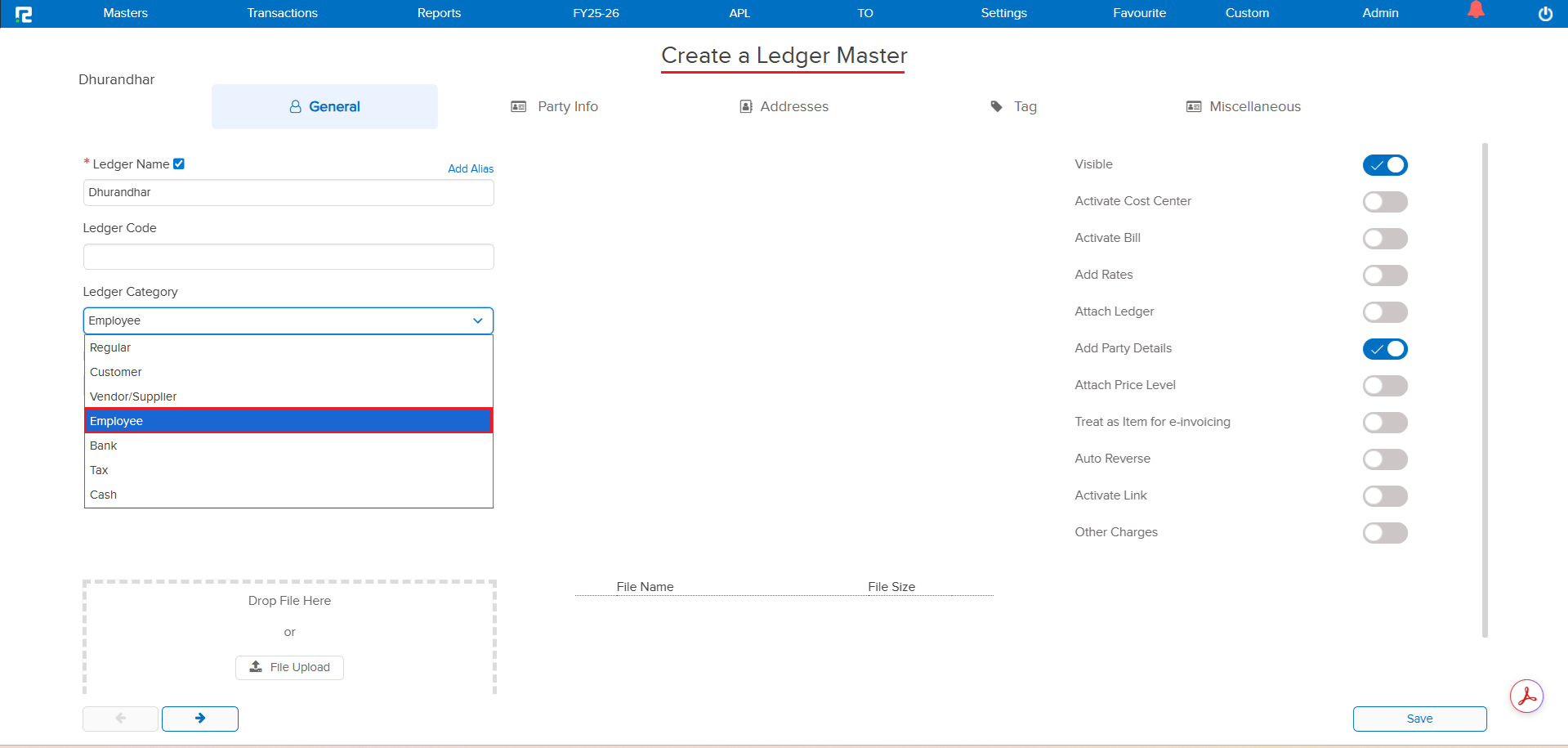1568x748 pixels.
Task: Click the power/logout icon top right
Action: click(1545, 13)
